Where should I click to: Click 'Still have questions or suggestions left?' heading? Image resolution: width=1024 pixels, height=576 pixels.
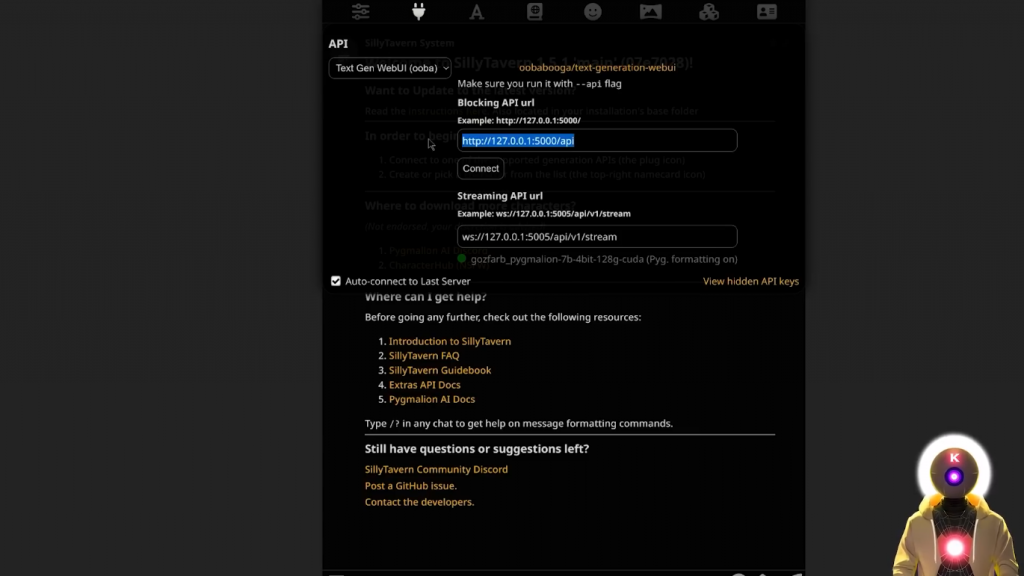[477, 449]
